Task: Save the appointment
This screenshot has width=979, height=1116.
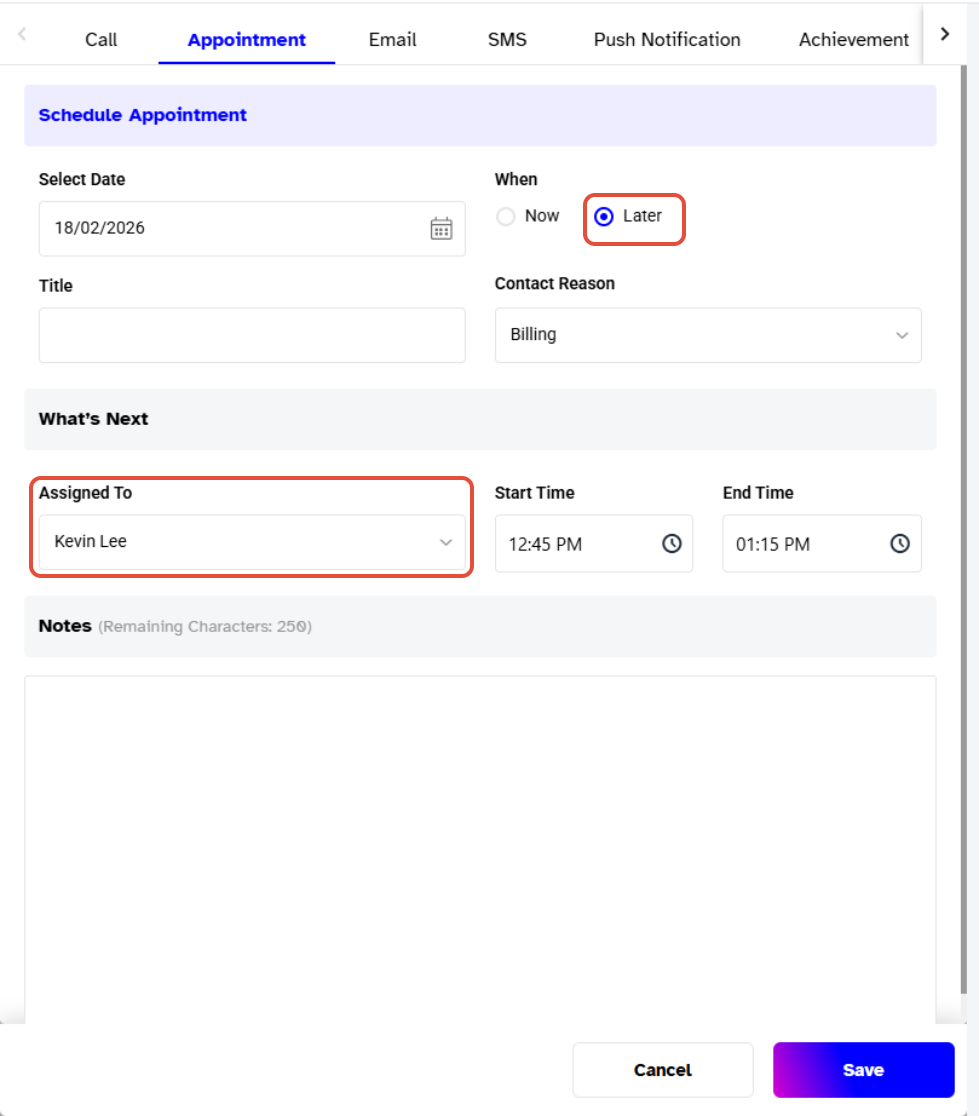Action: click(x=864, y=1070)
